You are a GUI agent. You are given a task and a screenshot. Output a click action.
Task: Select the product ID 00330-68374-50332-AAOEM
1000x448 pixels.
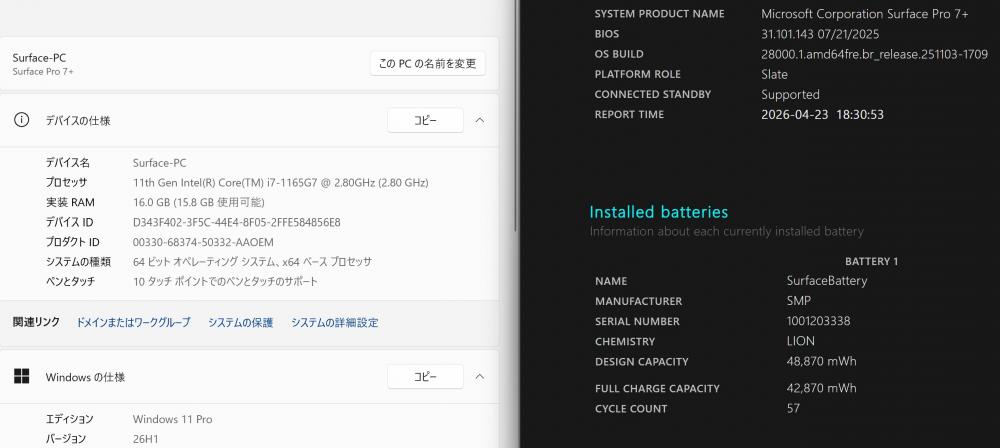tap(203, 242)
